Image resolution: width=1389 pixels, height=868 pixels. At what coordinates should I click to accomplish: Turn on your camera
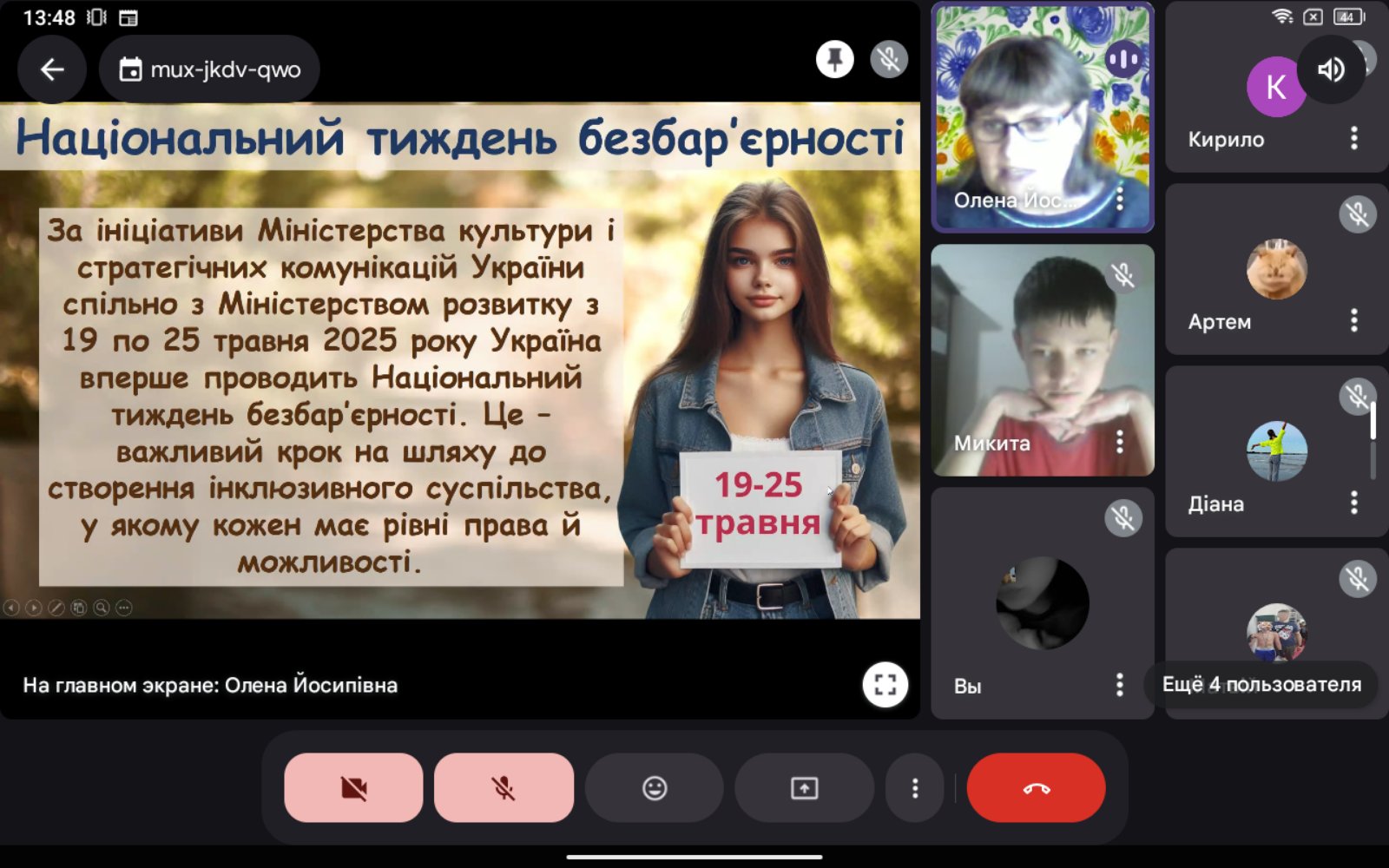pyautogui.click(x=353, y=787)
